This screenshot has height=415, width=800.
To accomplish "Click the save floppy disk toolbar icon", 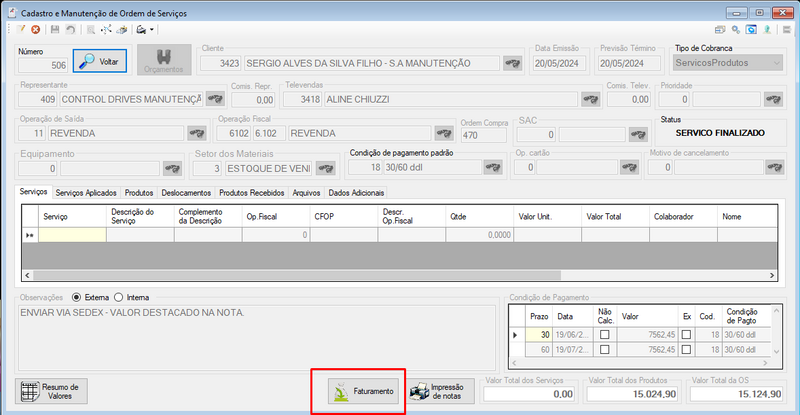I will (55, 30).
